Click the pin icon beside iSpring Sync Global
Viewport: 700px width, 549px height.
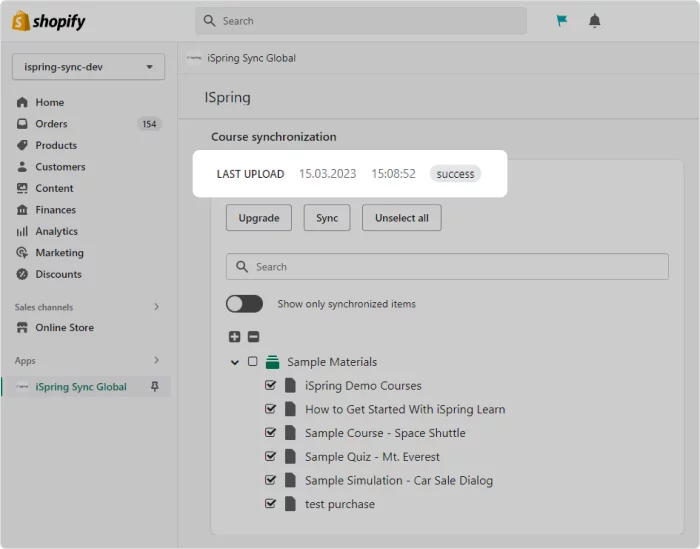pyautogui.click(x=154, y=387)
